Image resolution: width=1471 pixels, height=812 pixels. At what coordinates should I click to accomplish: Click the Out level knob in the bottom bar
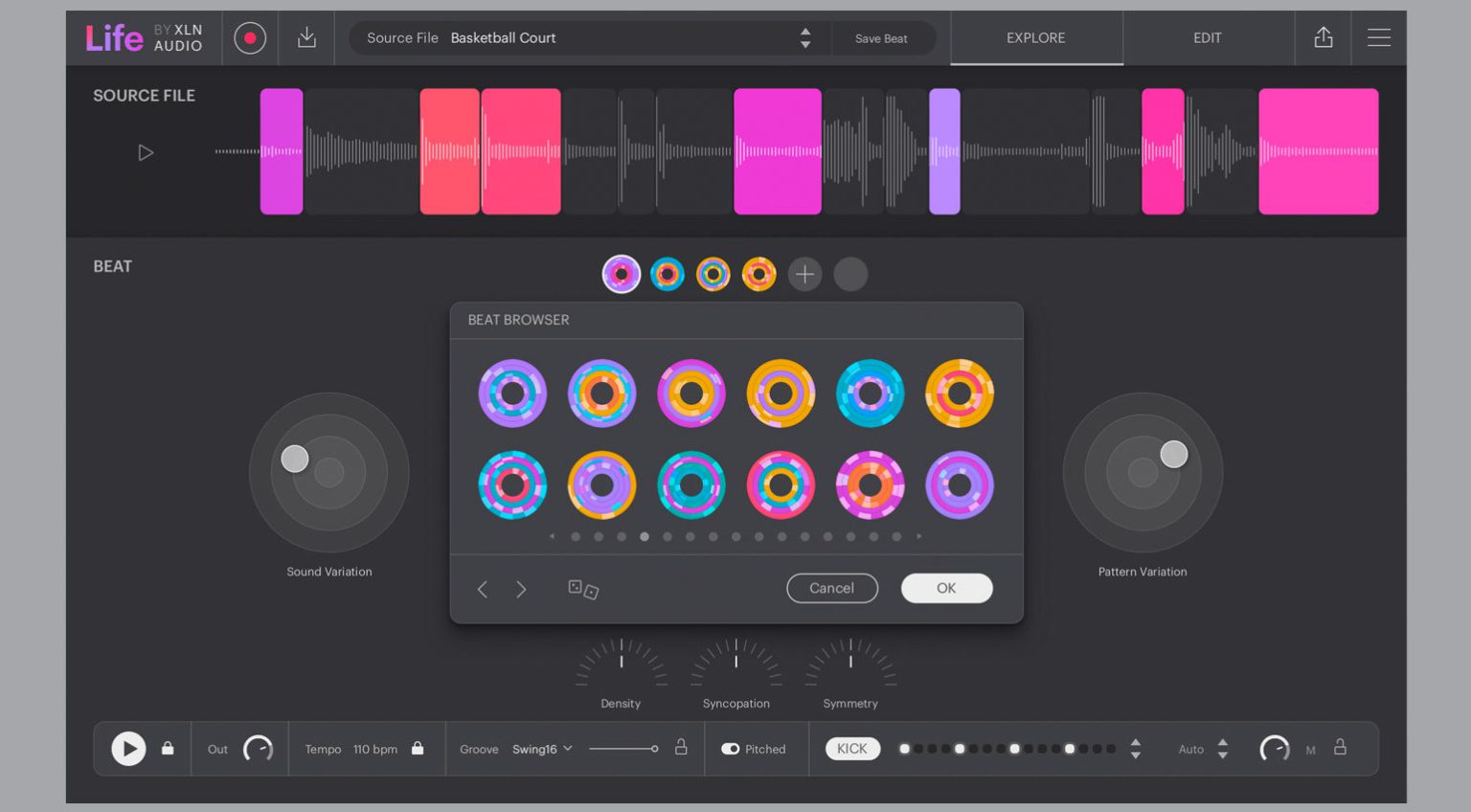258,749
